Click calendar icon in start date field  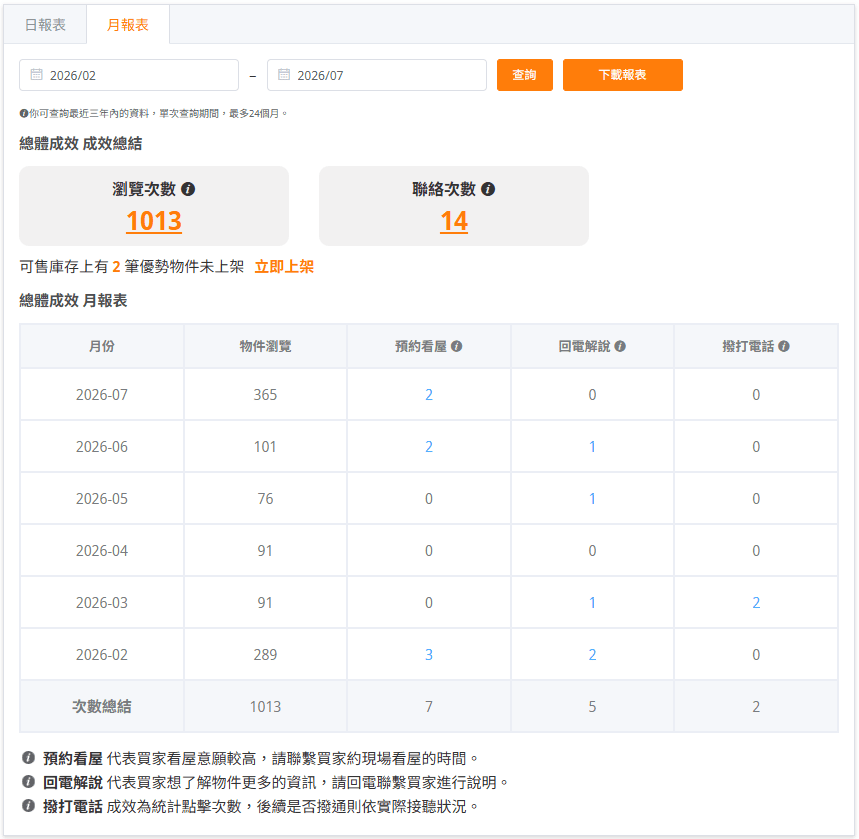[36, 75]
